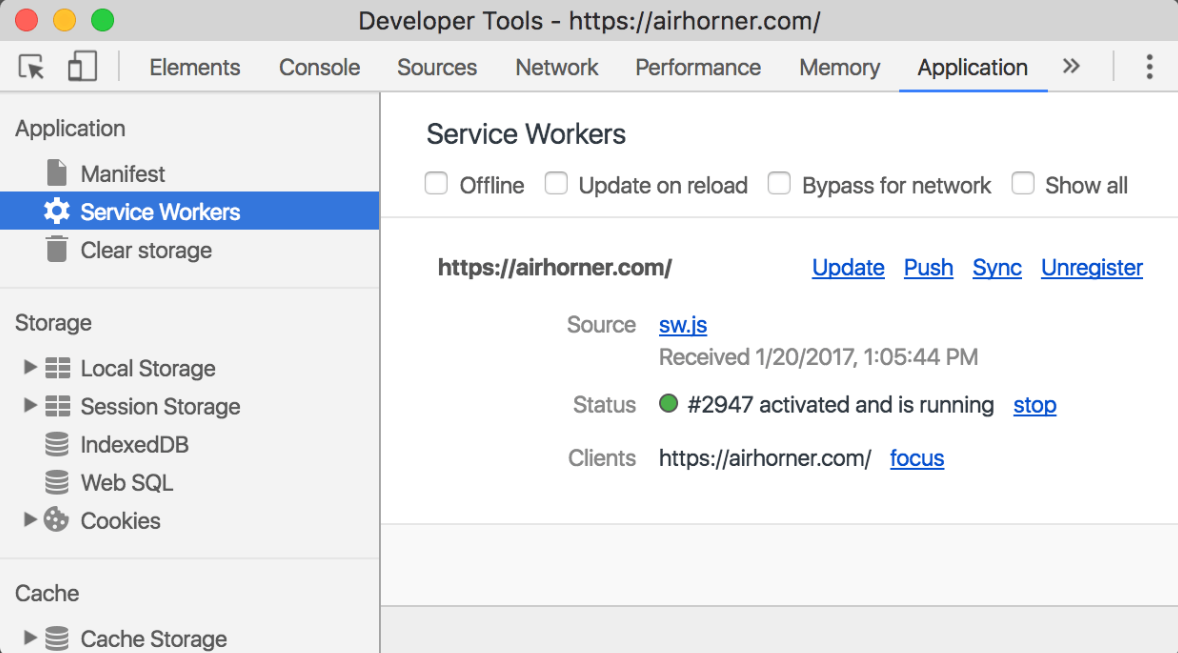Screen dimensions: 1178x653
Task: Click the Update service worker link
Action: point(848,268)
